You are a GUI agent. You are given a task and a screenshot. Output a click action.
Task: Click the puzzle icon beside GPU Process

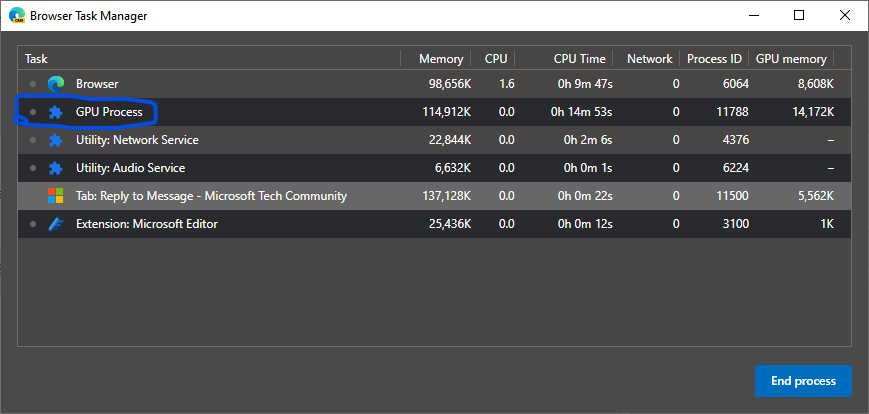(56, 112)
